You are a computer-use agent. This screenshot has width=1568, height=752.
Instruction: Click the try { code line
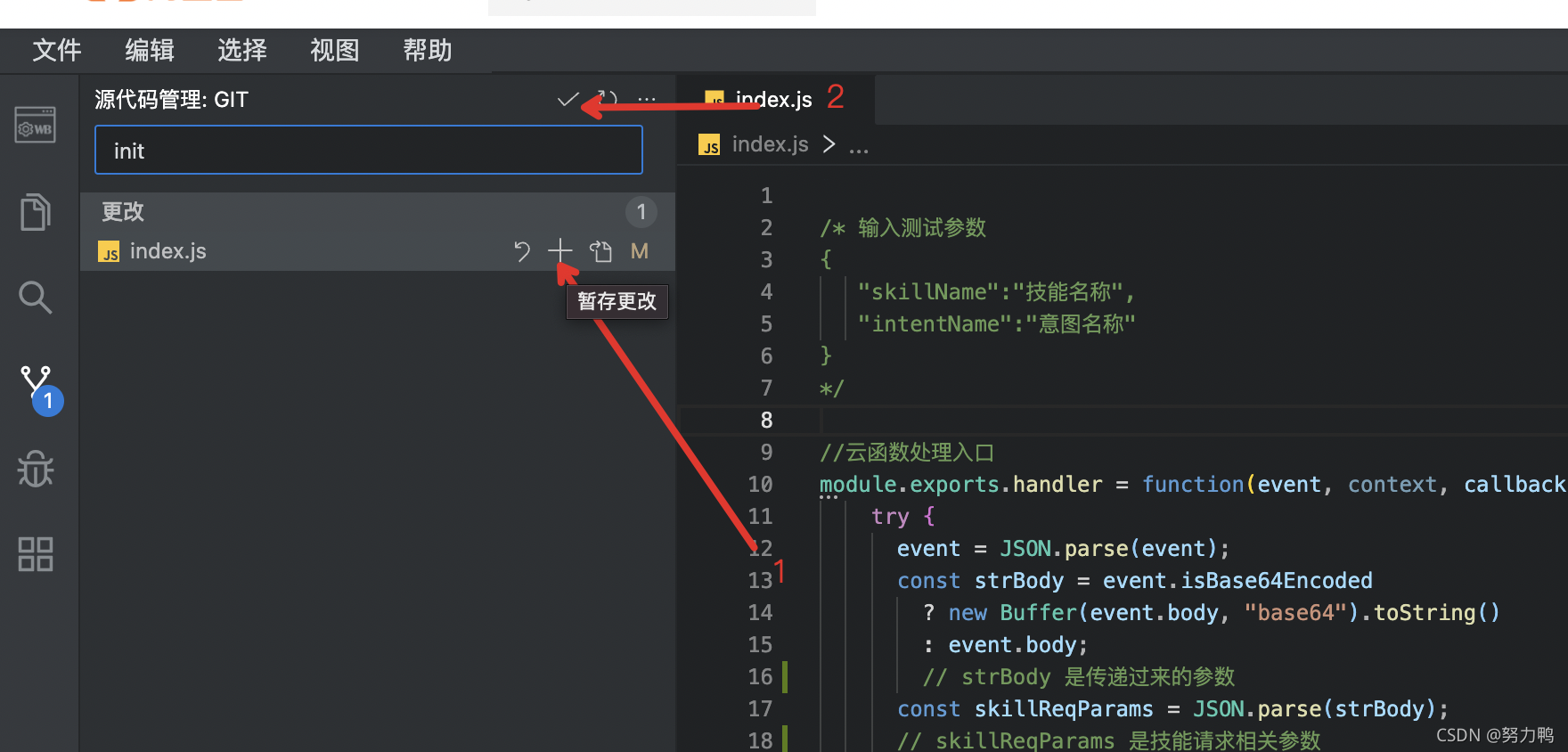pyautogui.click(x=902, y=517)
